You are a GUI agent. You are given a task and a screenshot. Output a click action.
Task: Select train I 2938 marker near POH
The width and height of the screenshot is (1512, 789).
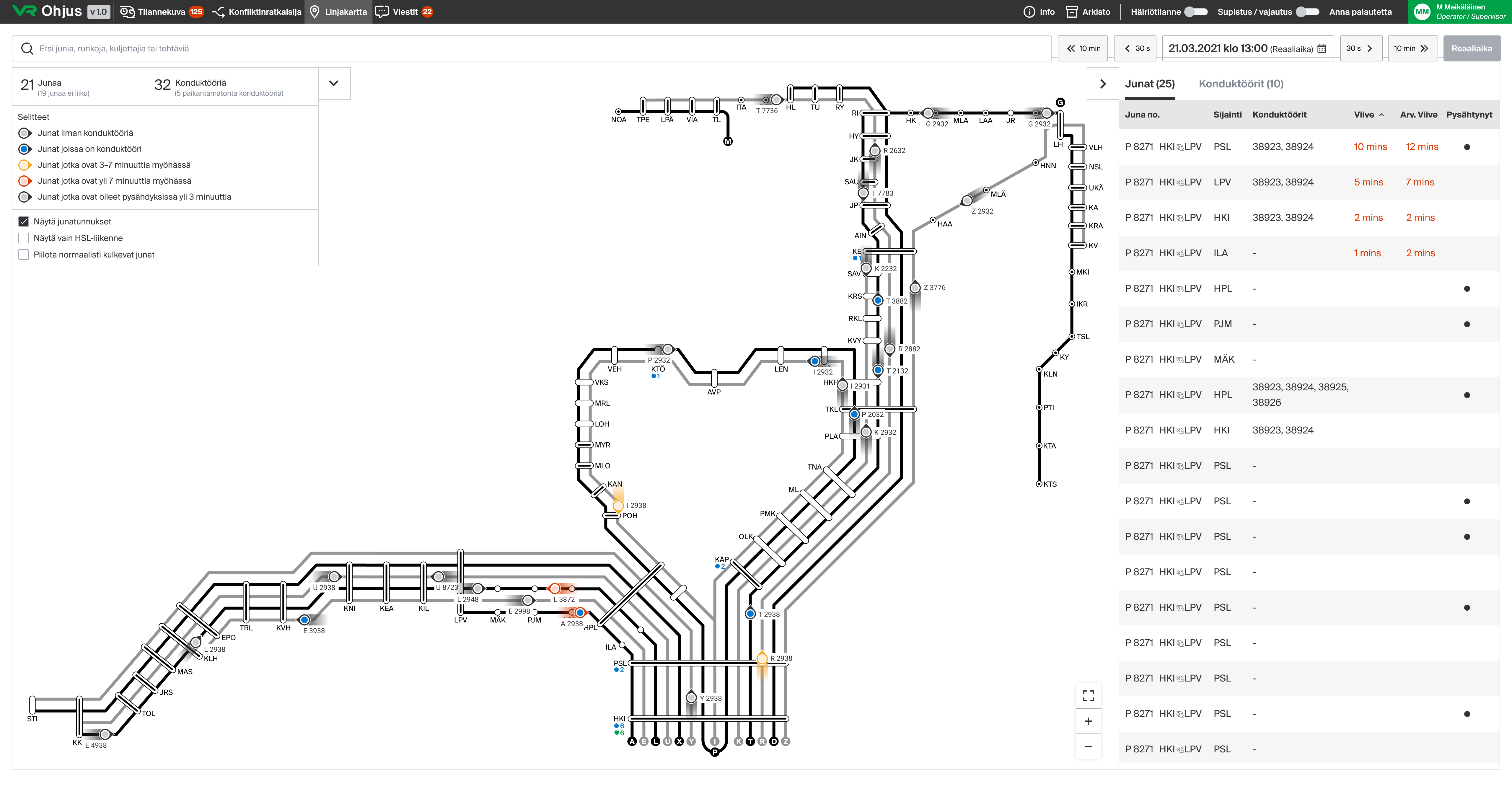coord(618,506)
